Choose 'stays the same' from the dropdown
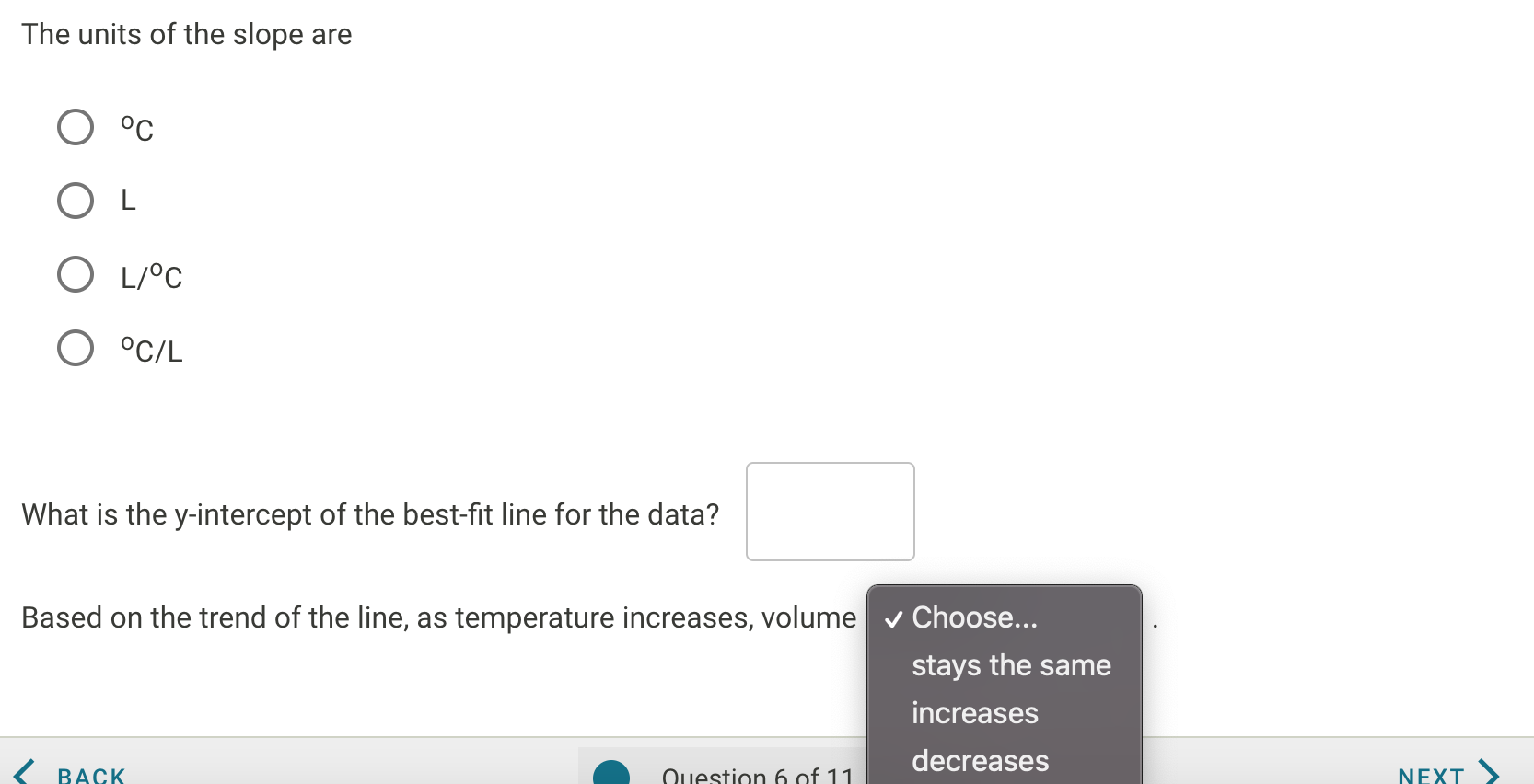Image resolution: width=1534 pixels, height=784 pixels. pos(1010,665)
